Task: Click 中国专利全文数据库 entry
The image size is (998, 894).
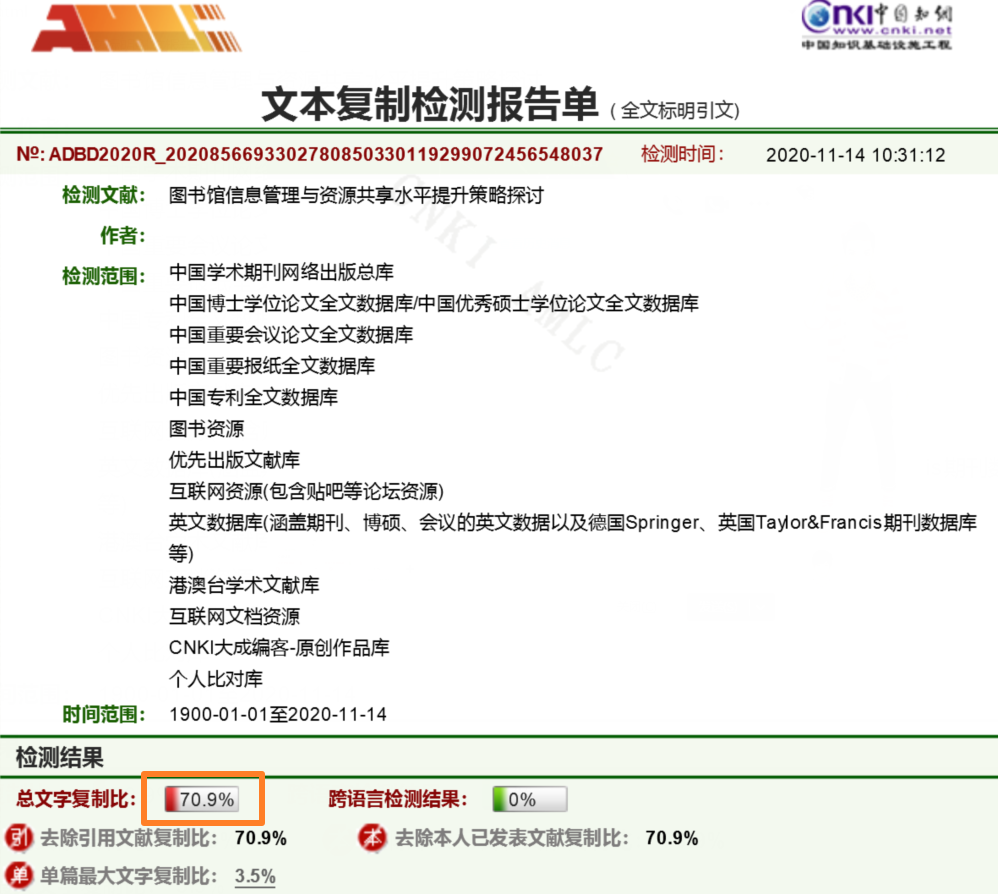Action: (x=253, y=396)
